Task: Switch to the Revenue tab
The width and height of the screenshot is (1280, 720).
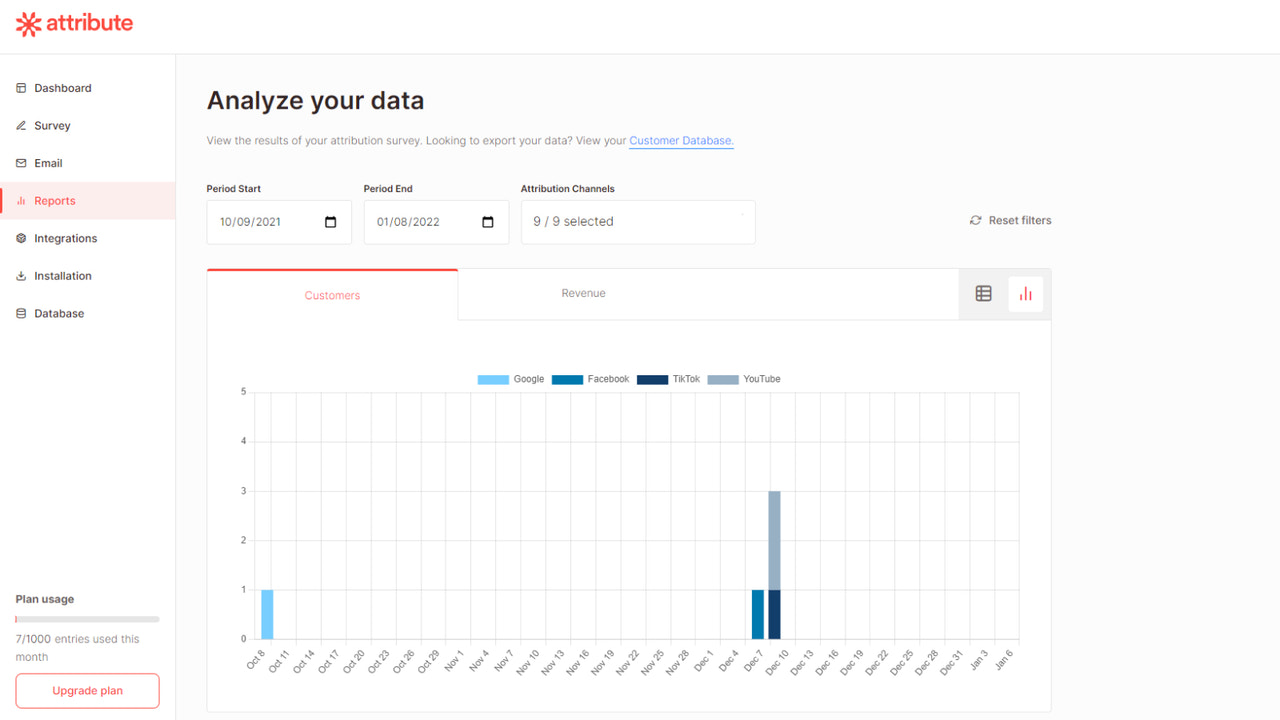Action: point(583,293)
